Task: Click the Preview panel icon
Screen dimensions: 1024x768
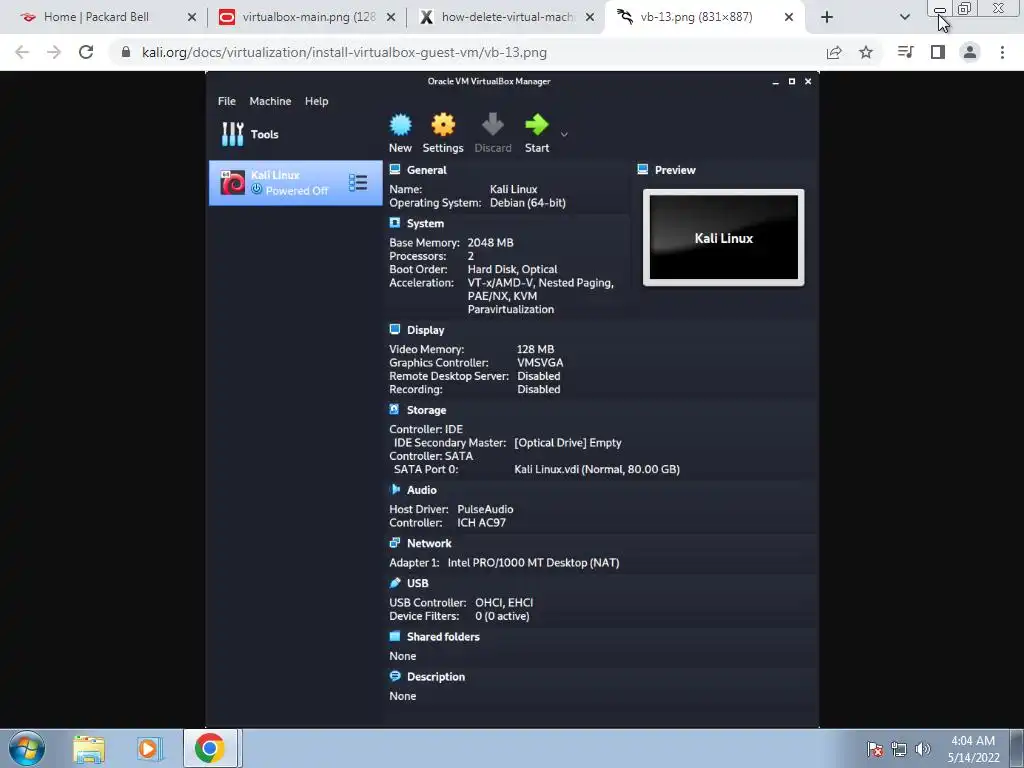Action: pyautogui.click(x=643, y=170)
